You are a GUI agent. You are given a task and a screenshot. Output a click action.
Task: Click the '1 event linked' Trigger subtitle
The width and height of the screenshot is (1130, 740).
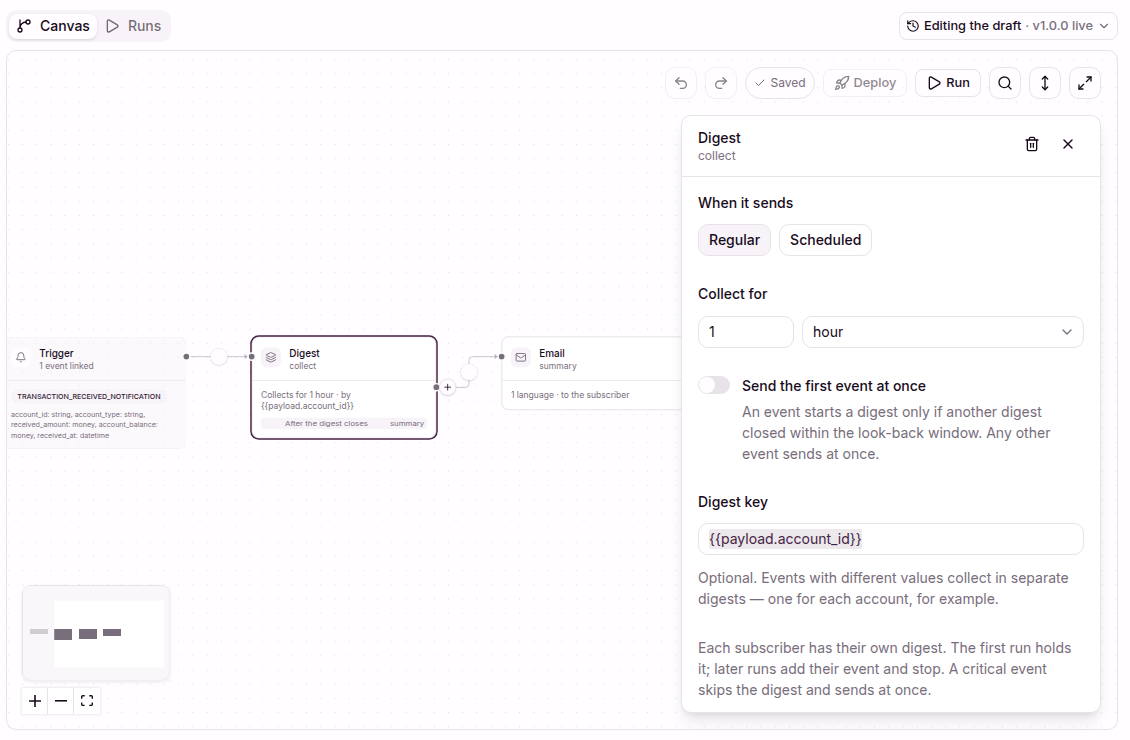pyautogui.click(x=66, y=366)
